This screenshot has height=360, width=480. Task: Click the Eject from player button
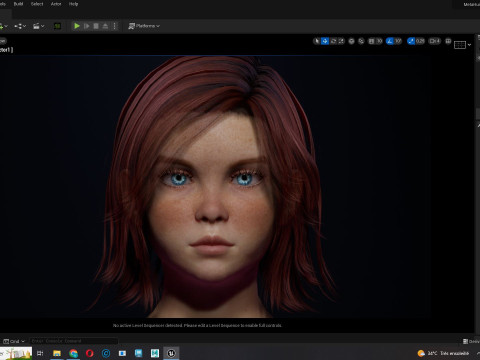coord(105,26)
